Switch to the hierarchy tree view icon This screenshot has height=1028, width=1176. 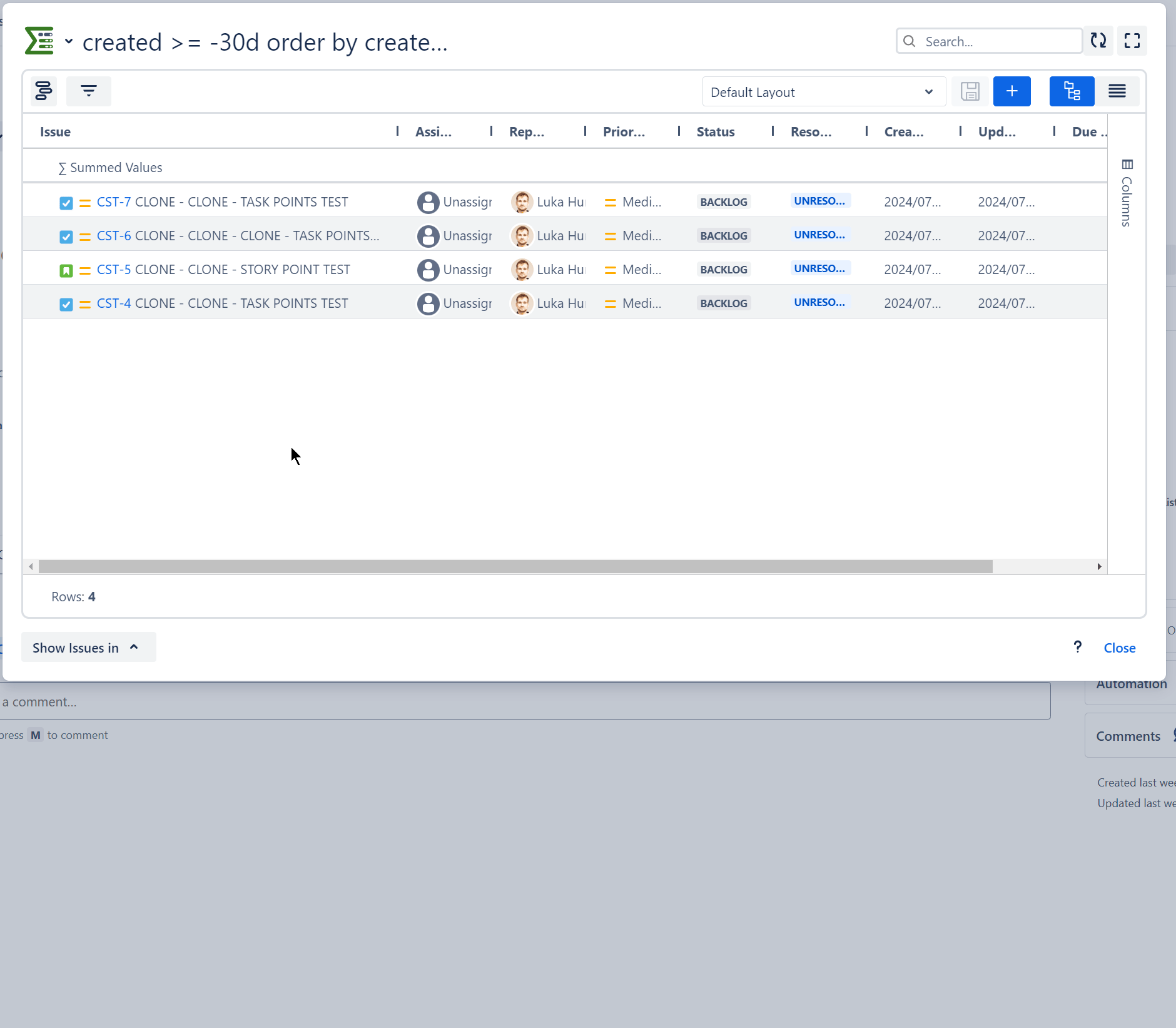[1072, 91]
